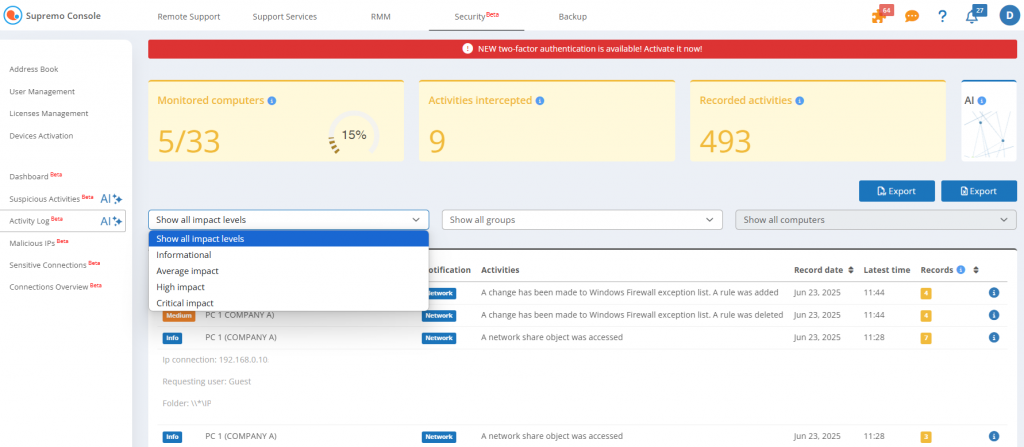Viewport: 1024px width, 447px height.
Task: Open details icon for the rule was deleted row
Action: (993, 315)
